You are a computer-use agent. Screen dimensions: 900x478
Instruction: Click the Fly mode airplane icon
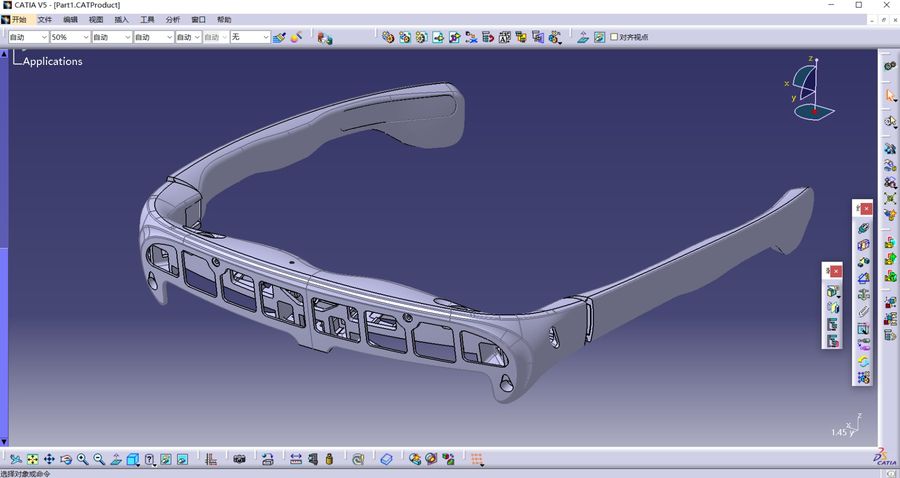[15, 459]
